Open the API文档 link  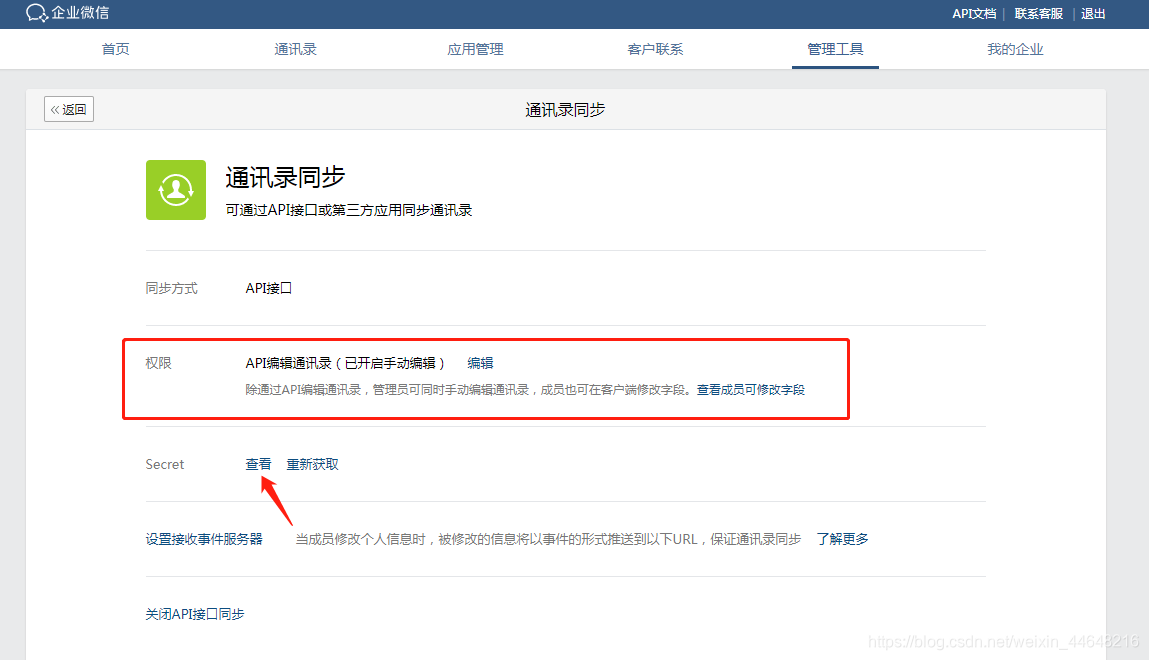(x=974, y=13)
